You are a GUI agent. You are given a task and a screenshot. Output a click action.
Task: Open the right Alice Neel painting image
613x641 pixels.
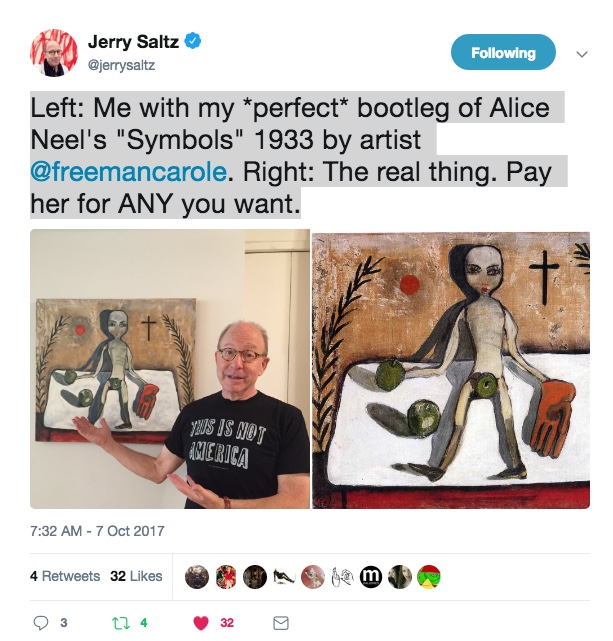point(451,370)
